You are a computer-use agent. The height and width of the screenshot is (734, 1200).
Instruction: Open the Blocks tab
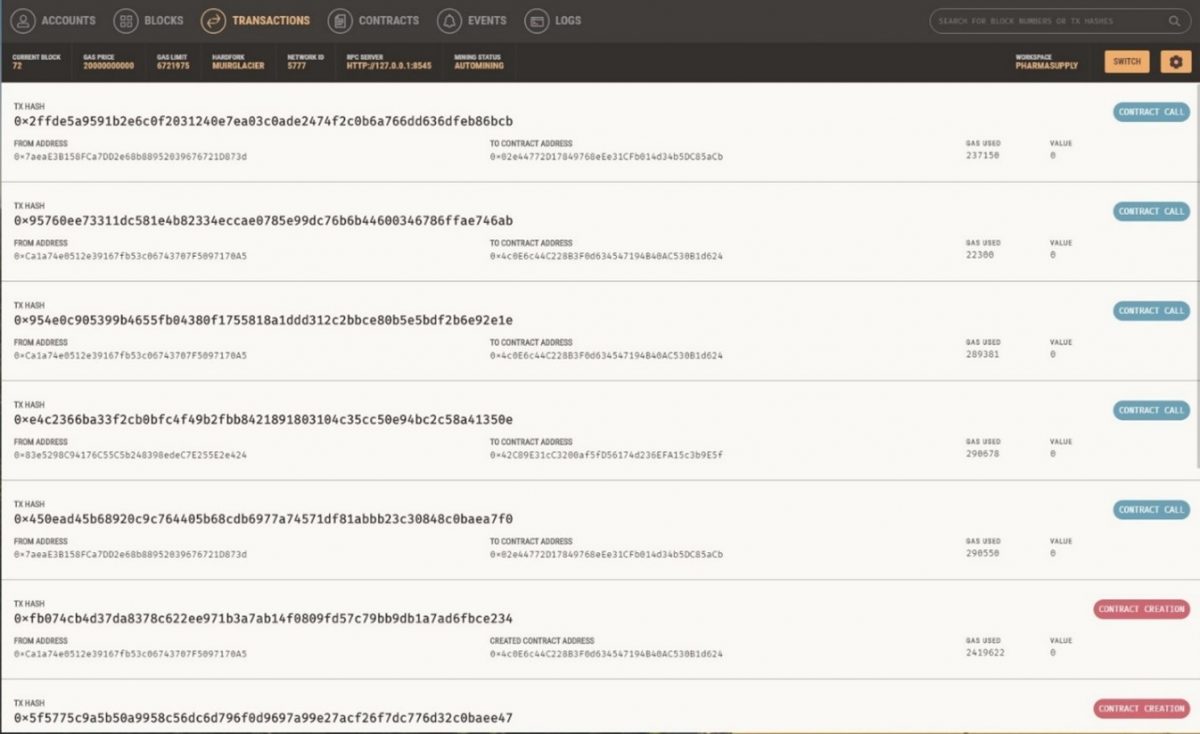pyautogui.click(x=164, y=21)
